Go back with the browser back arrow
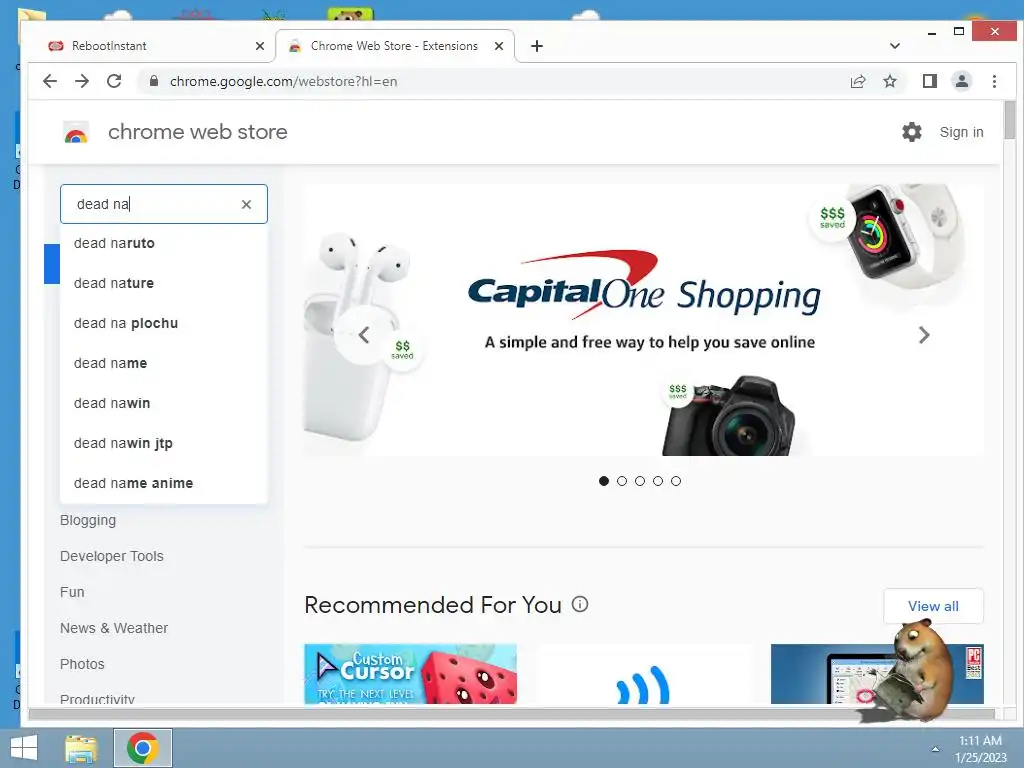This screenshot has height=768, width=1024. pyautogui.click(x=50, y=81)
